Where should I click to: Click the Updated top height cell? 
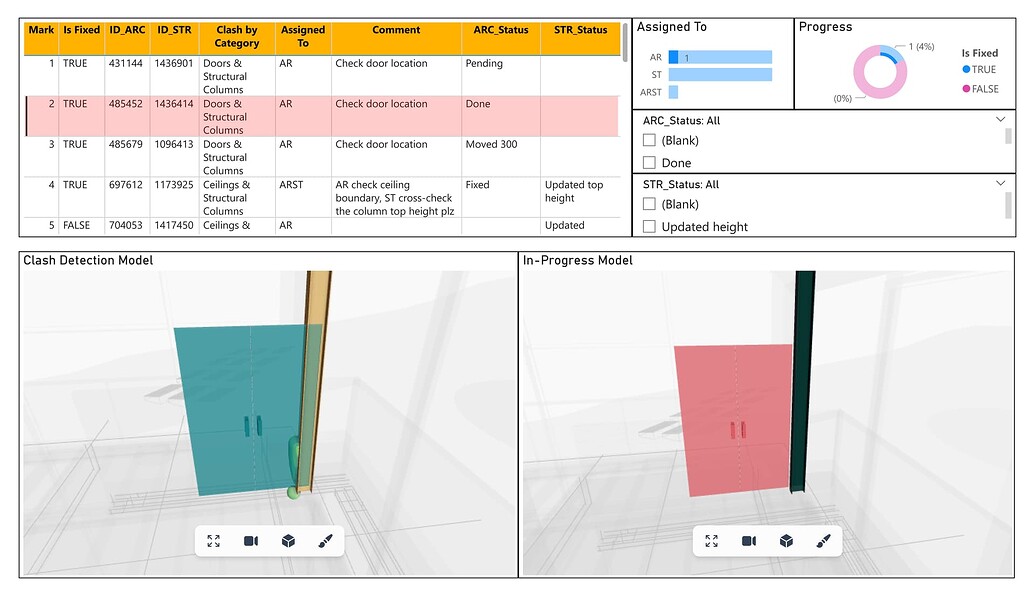[574, 191]
